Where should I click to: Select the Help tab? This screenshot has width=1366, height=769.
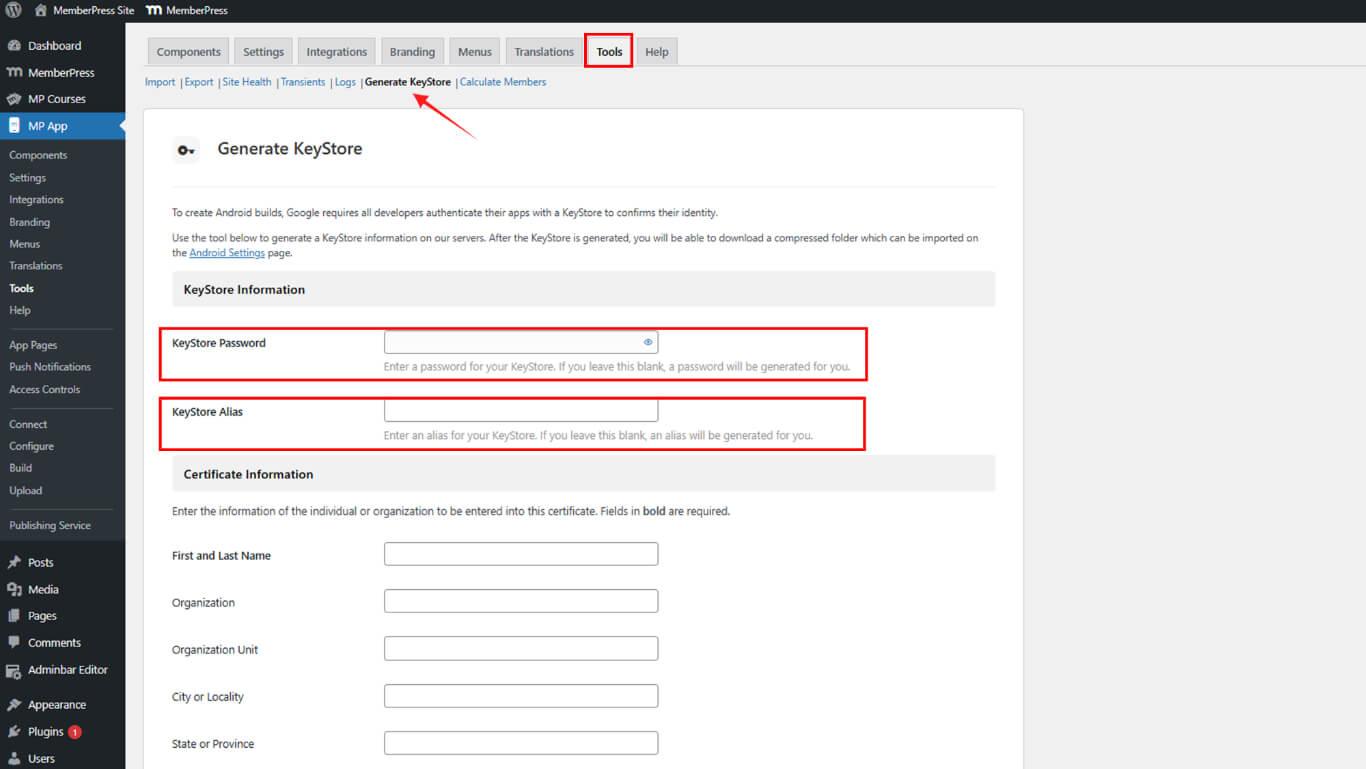pos(656,52)
